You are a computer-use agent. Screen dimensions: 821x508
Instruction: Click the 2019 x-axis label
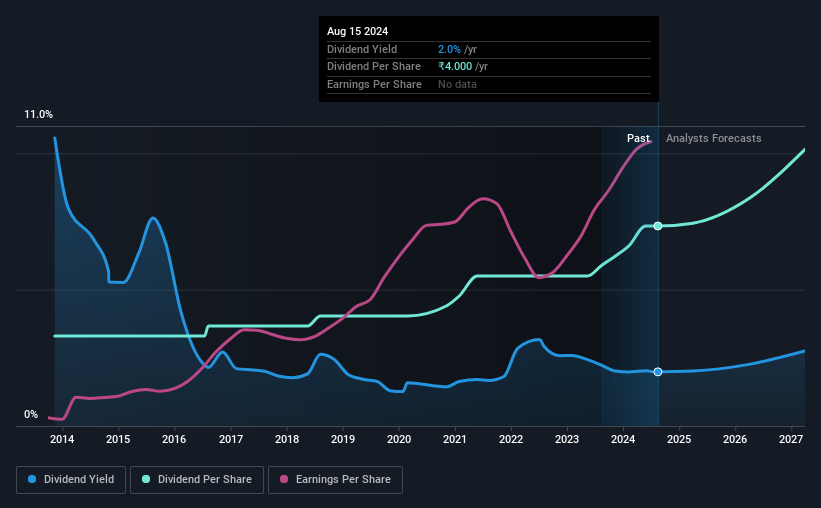pyautogui.click(x=343, y=439)
